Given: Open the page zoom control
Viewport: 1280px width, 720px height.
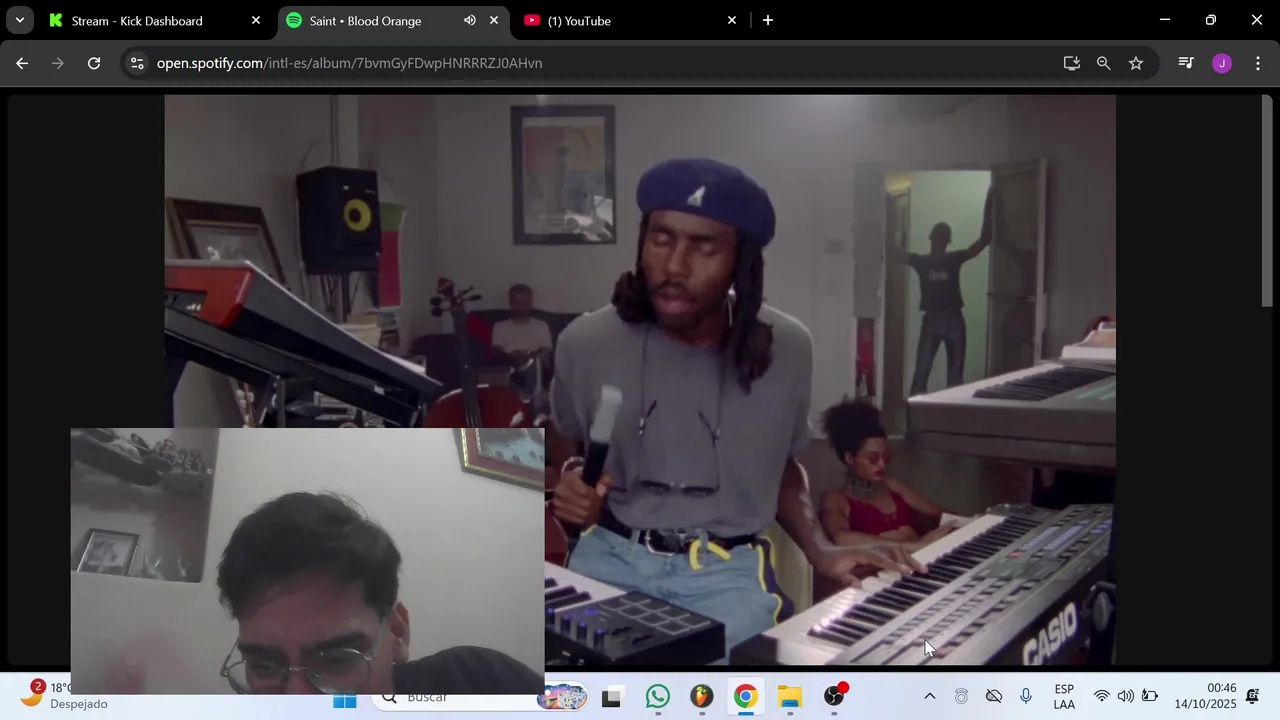Looking at the screenshot, I should tap(1104, 63).
